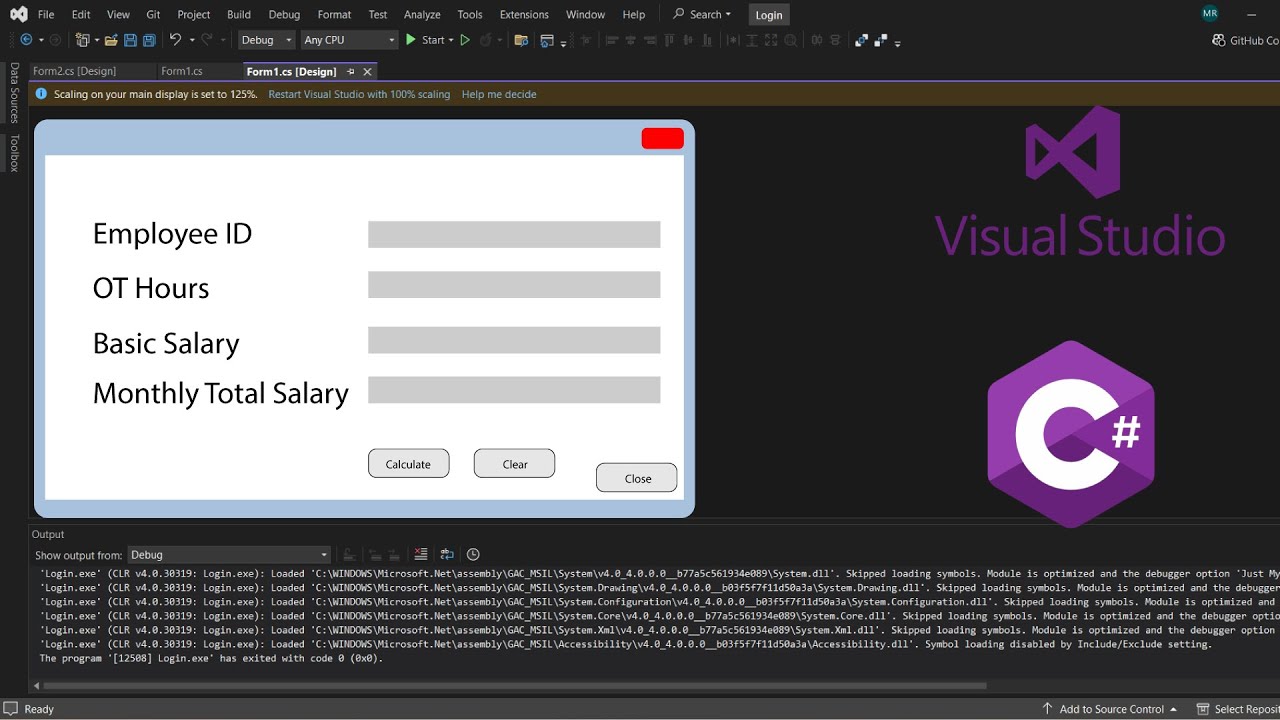Click the Close button on form
The width and height of the screenshot is (1280, 720).
point(637,478)
